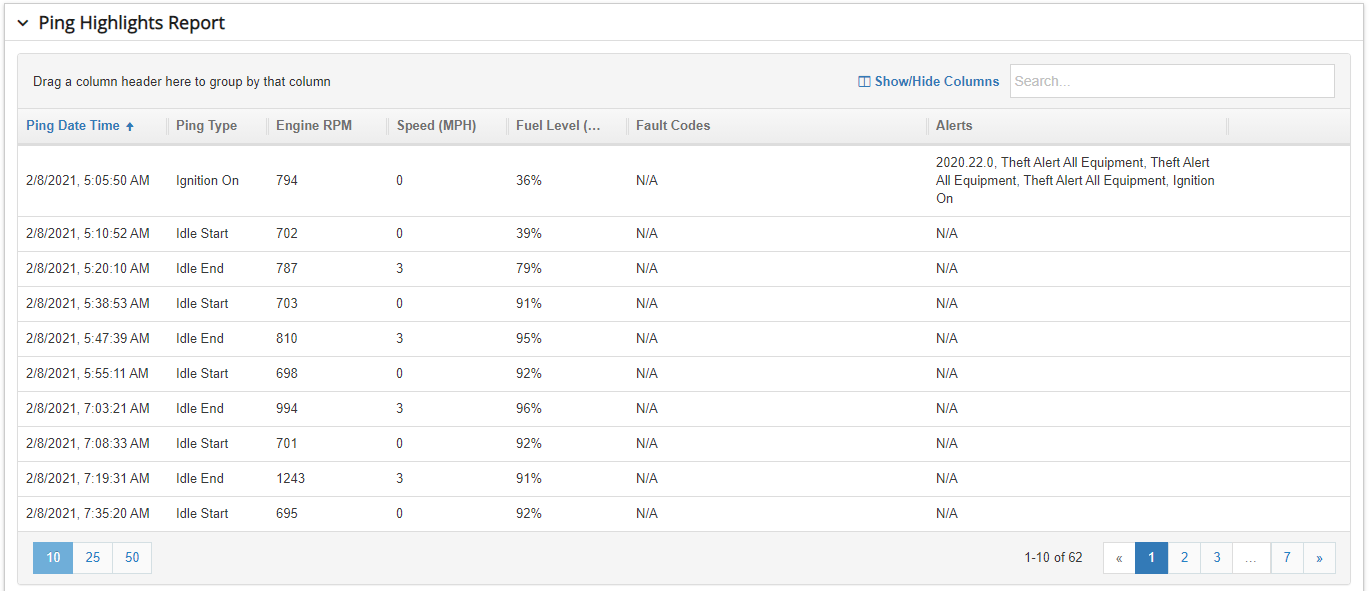The image size is (1370, 591).
Task: Collapse the Ping Highlights Report section
Action: (x=22, y=21)
